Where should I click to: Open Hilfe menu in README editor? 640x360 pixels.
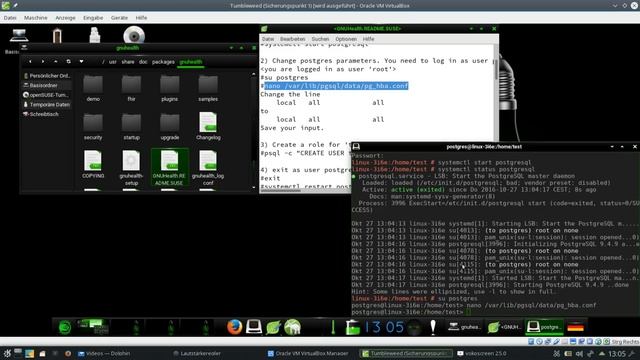[369, 39]
